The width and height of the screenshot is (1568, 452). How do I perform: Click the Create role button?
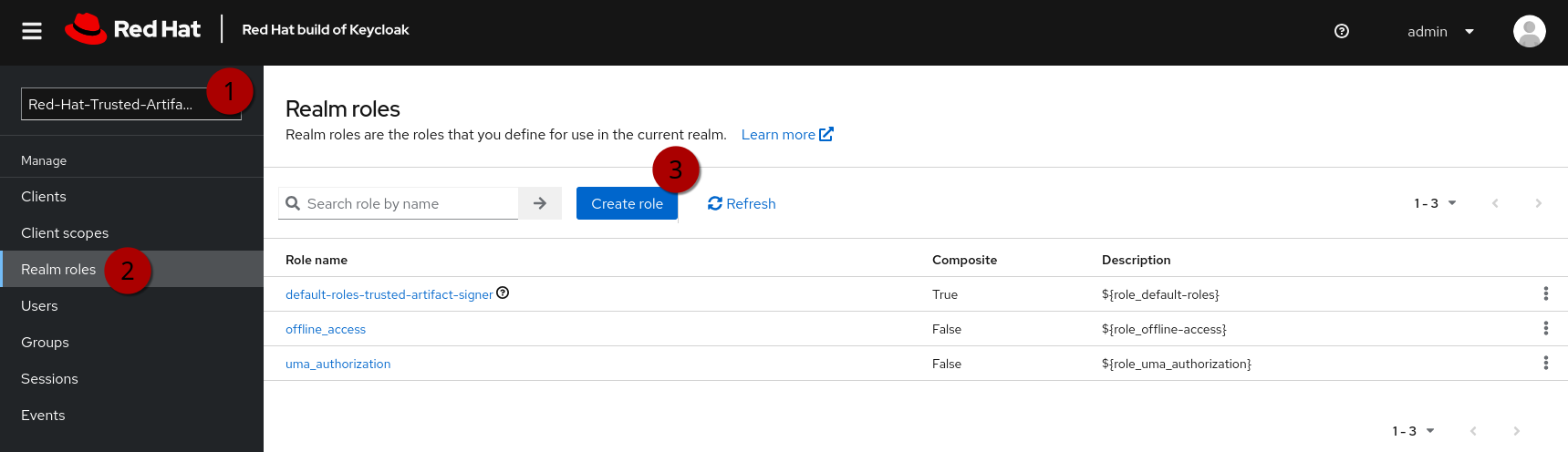pos(627,203)
